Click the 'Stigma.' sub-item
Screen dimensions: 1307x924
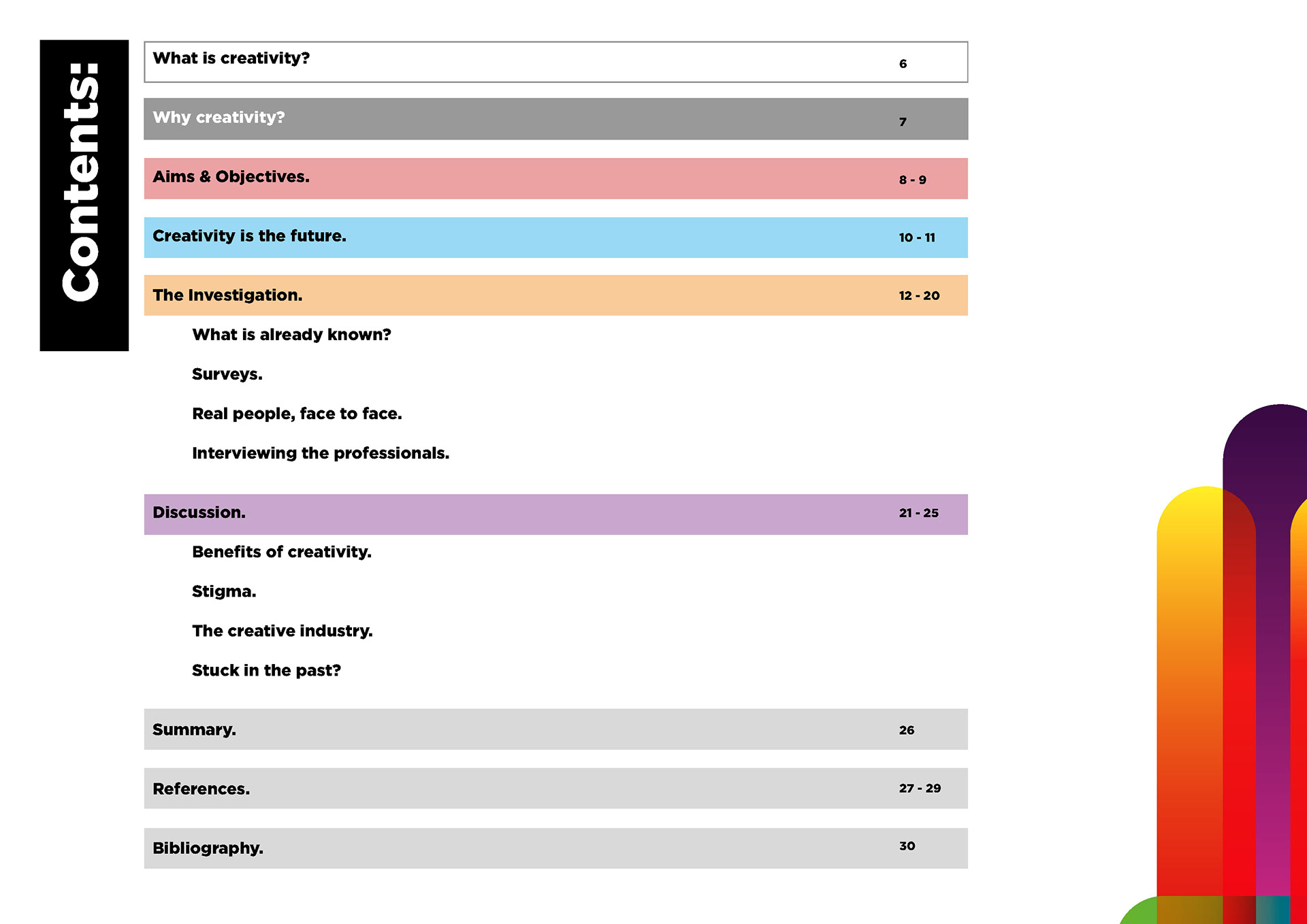point(224,591)
